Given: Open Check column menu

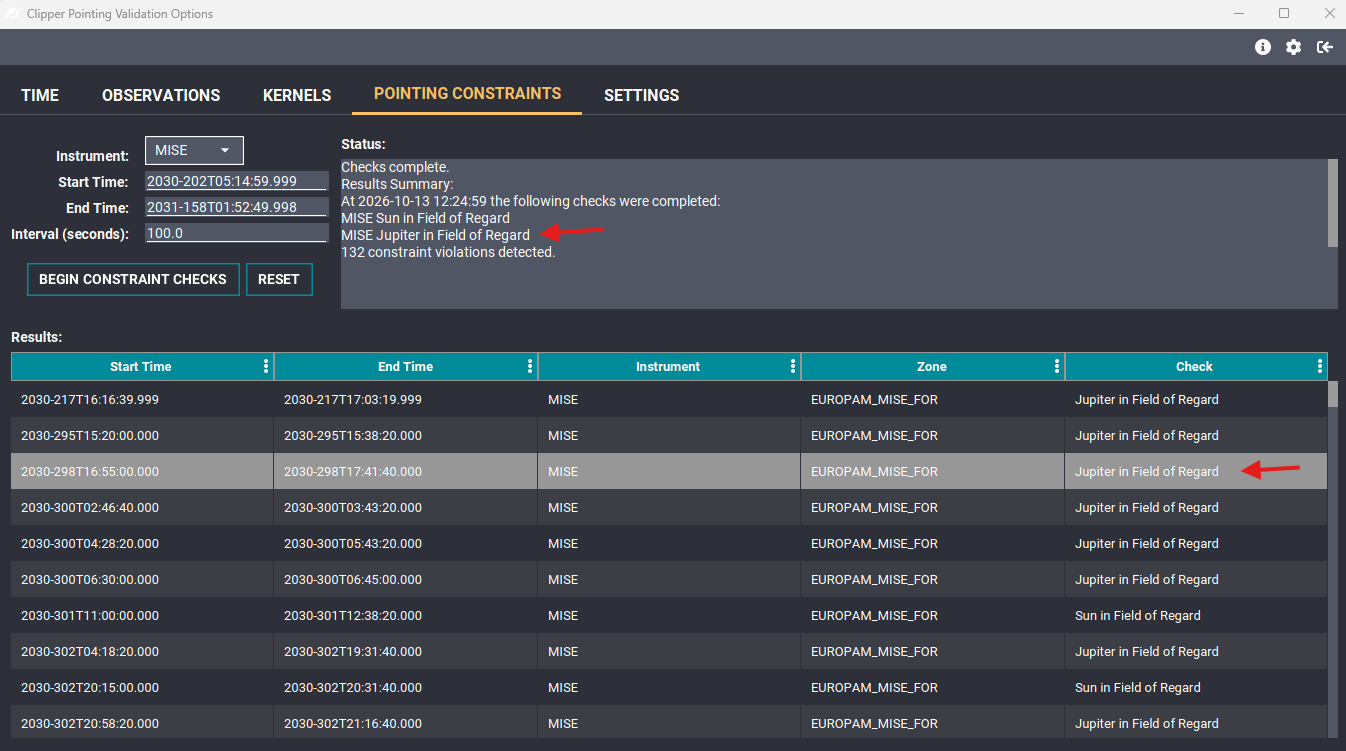Looking at the screenshot, I should pyautogui.click(x=1320, y=367).
